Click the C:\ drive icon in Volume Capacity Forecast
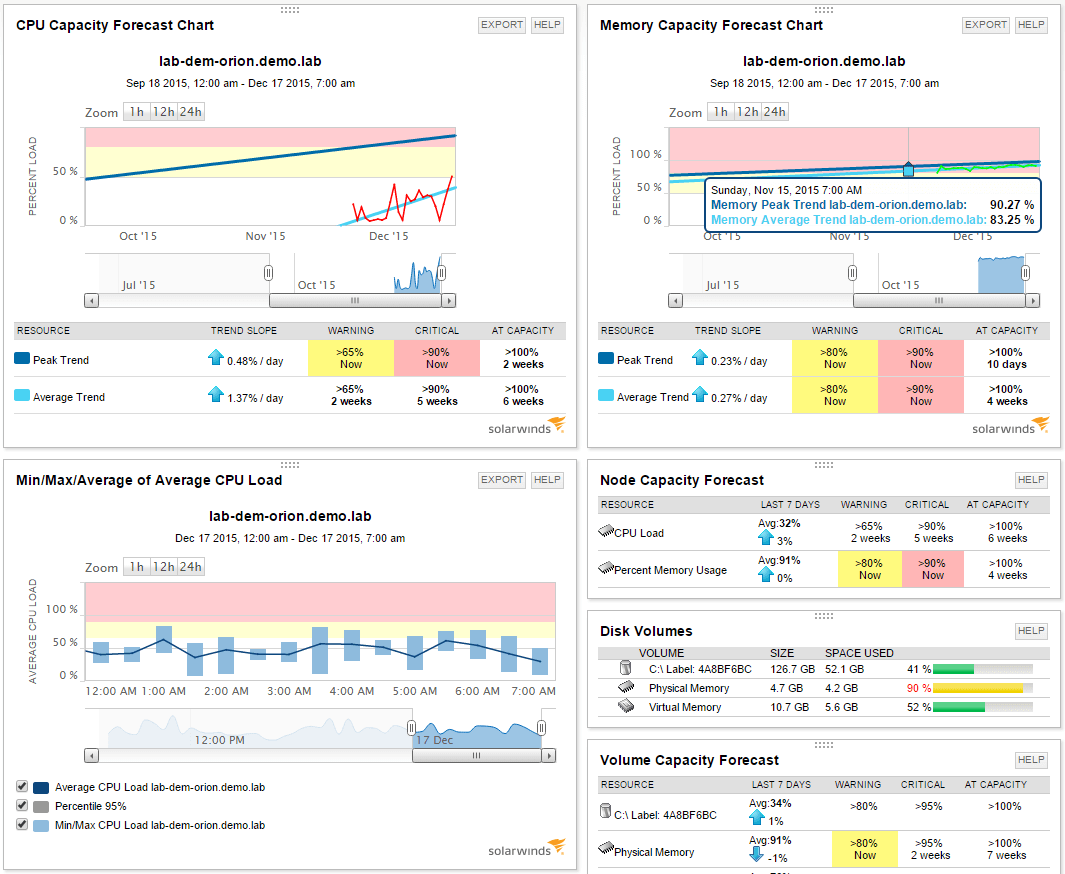 click(604, 808)
